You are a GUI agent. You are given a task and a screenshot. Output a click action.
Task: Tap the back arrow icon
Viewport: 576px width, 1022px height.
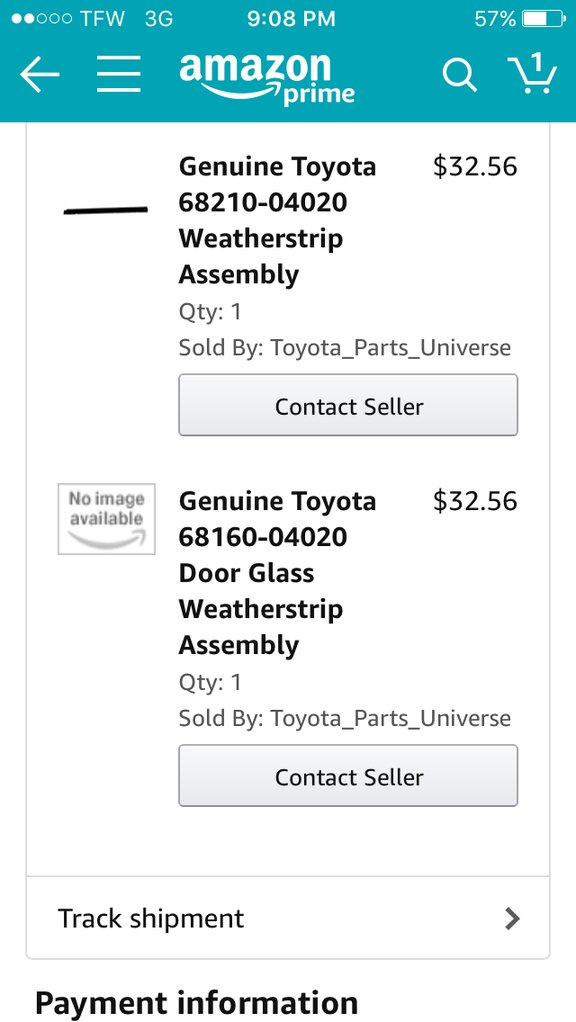click(x=40, y=75)
